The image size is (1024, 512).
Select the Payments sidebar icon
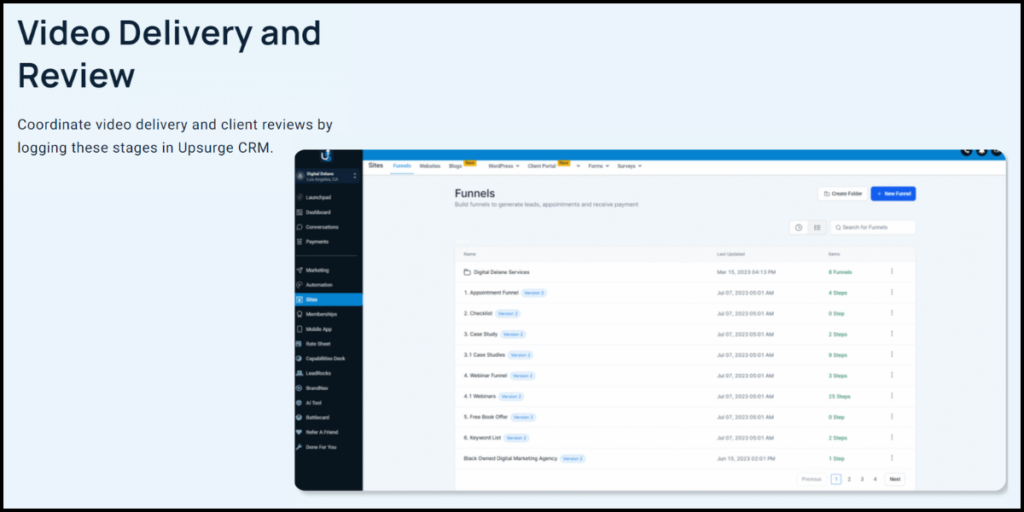299,242
